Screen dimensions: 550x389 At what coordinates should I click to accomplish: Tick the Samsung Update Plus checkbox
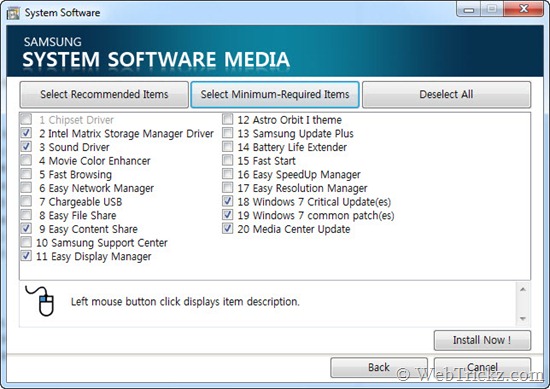tap(228, 133)
